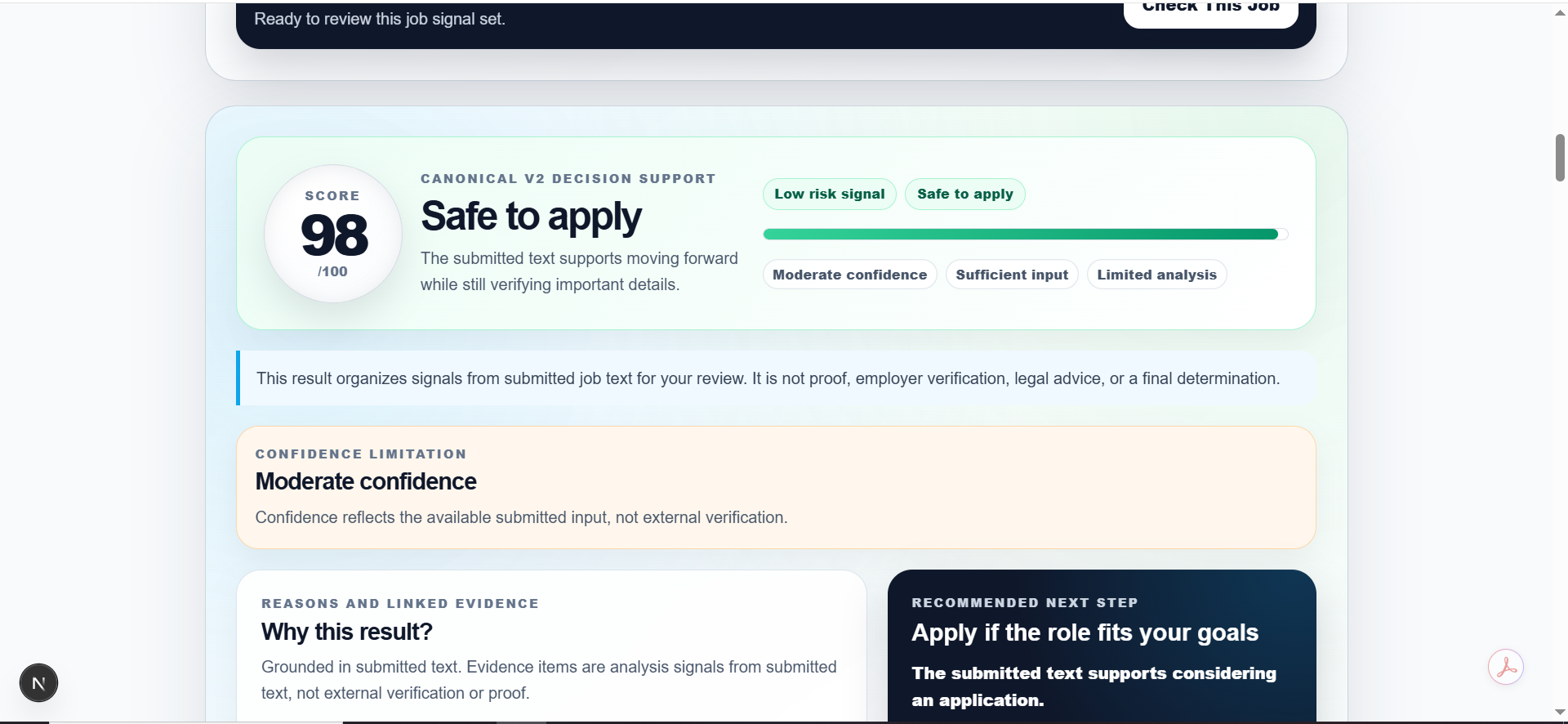This screenshot has height=724, width=1568.
Task: Click the Sufficient input tag
Action: (x=1012, y=275)
